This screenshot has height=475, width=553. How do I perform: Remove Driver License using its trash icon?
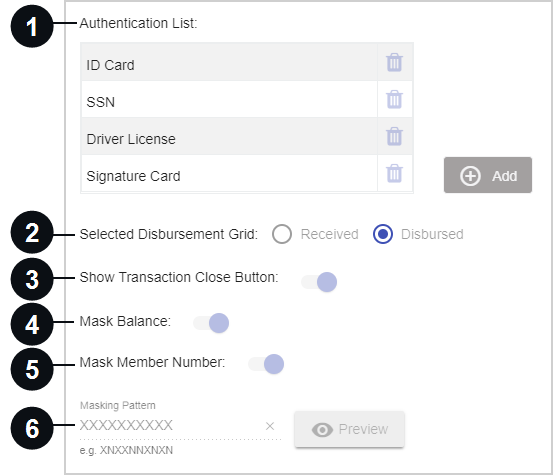click(x=394, y=136)
